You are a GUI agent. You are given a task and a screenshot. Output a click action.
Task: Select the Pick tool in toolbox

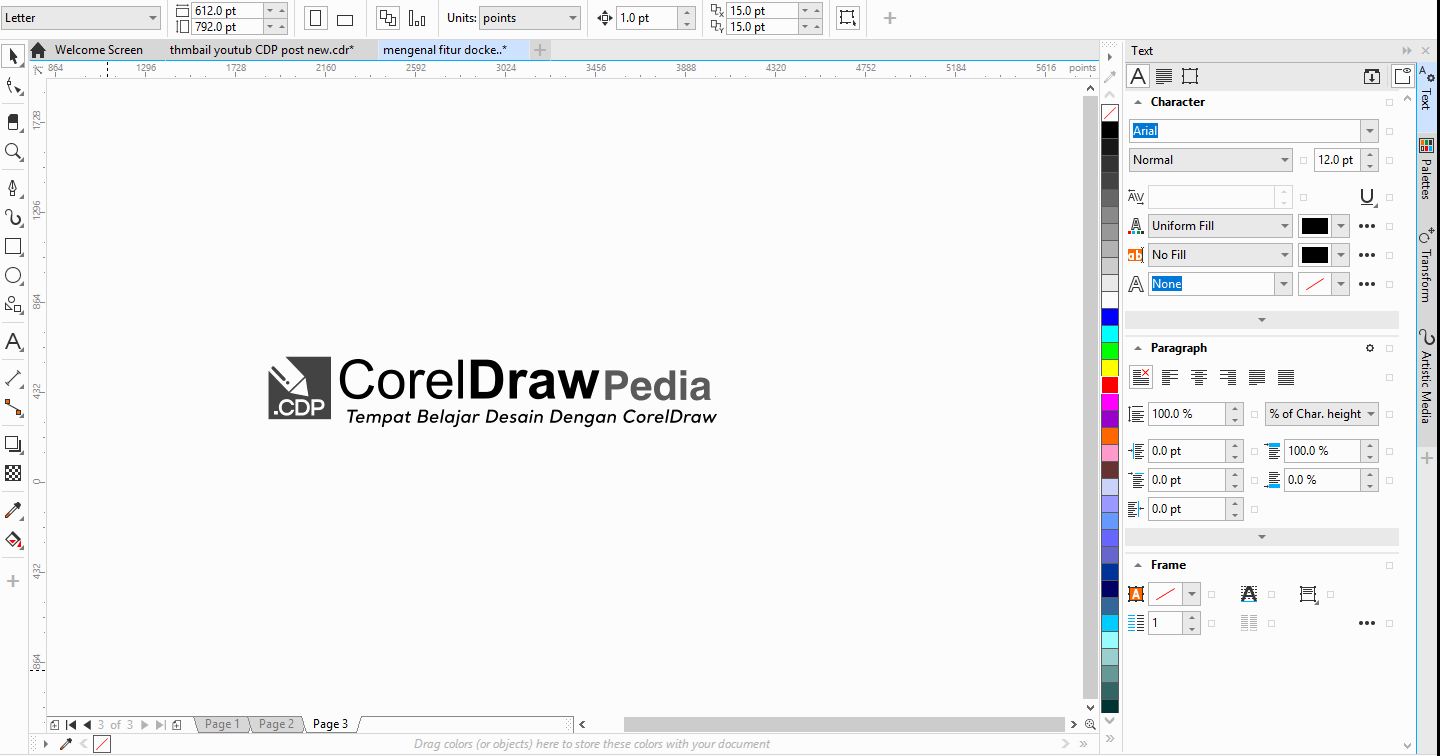(x=13, y=55)
